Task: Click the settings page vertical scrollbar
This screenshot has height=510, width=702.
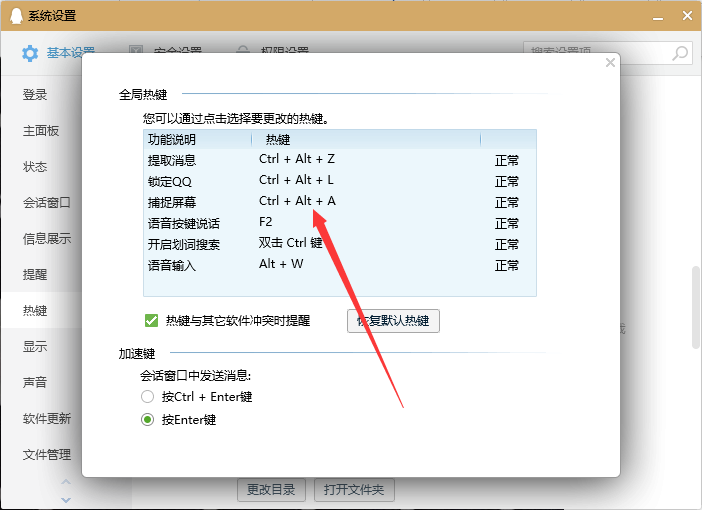Action: pyautogui.click(x=696, y=307)
